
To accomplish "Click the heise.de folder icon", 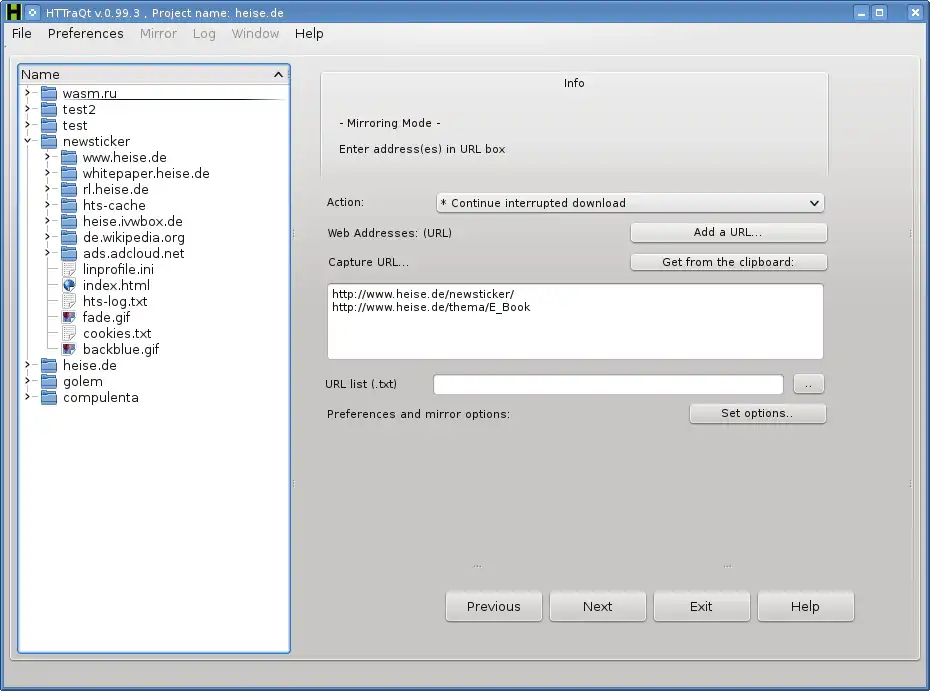I will [x=49, y=365].
